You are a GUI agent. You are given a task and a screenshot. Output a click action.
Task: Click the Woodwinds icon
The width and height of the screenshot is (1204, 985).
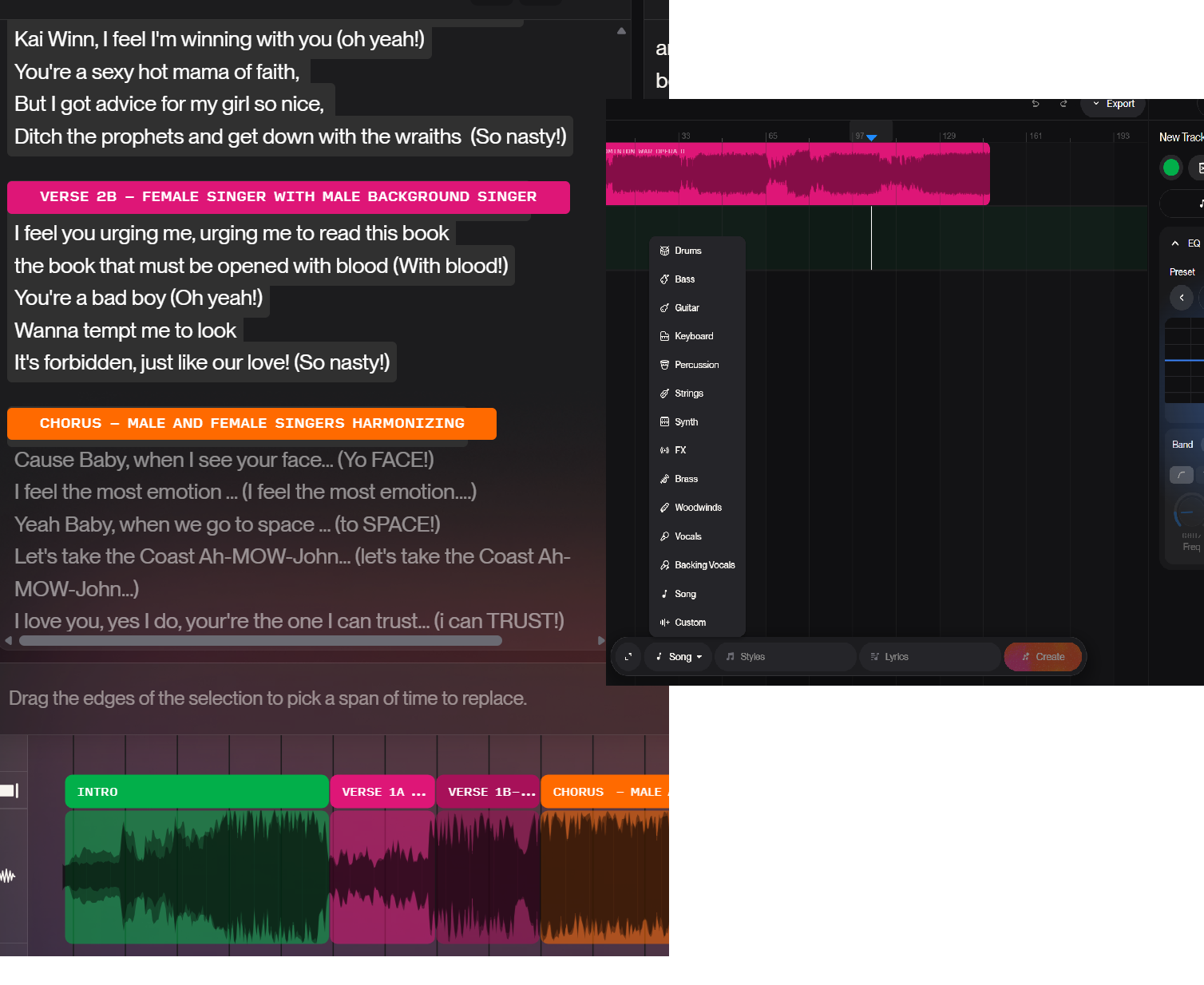664,508
